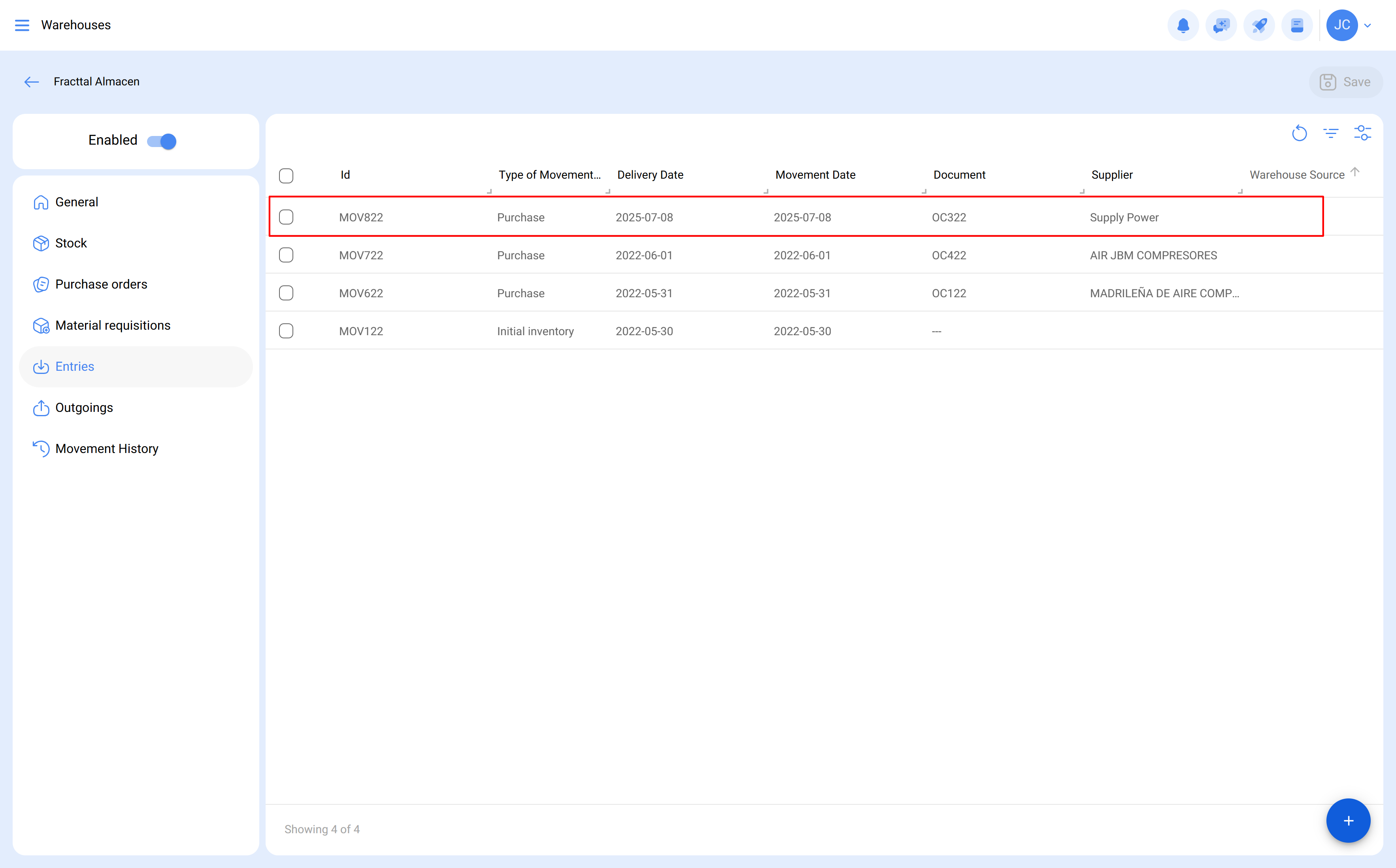Open the AI chat assistant icon
The height and width of the screenshot is (868, 1396).
click(x=1221, y=25)
